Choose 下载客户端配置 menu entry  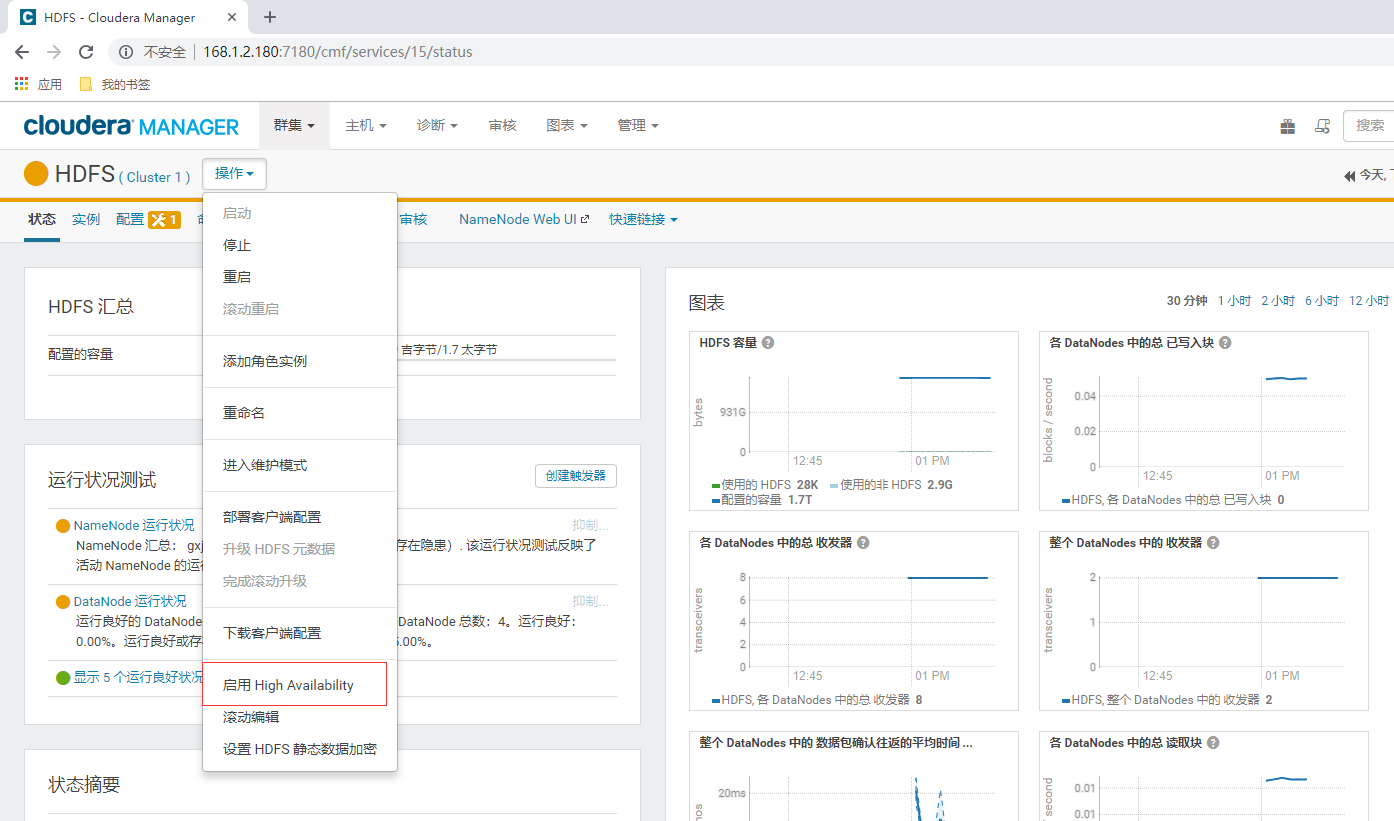[300, 633]
